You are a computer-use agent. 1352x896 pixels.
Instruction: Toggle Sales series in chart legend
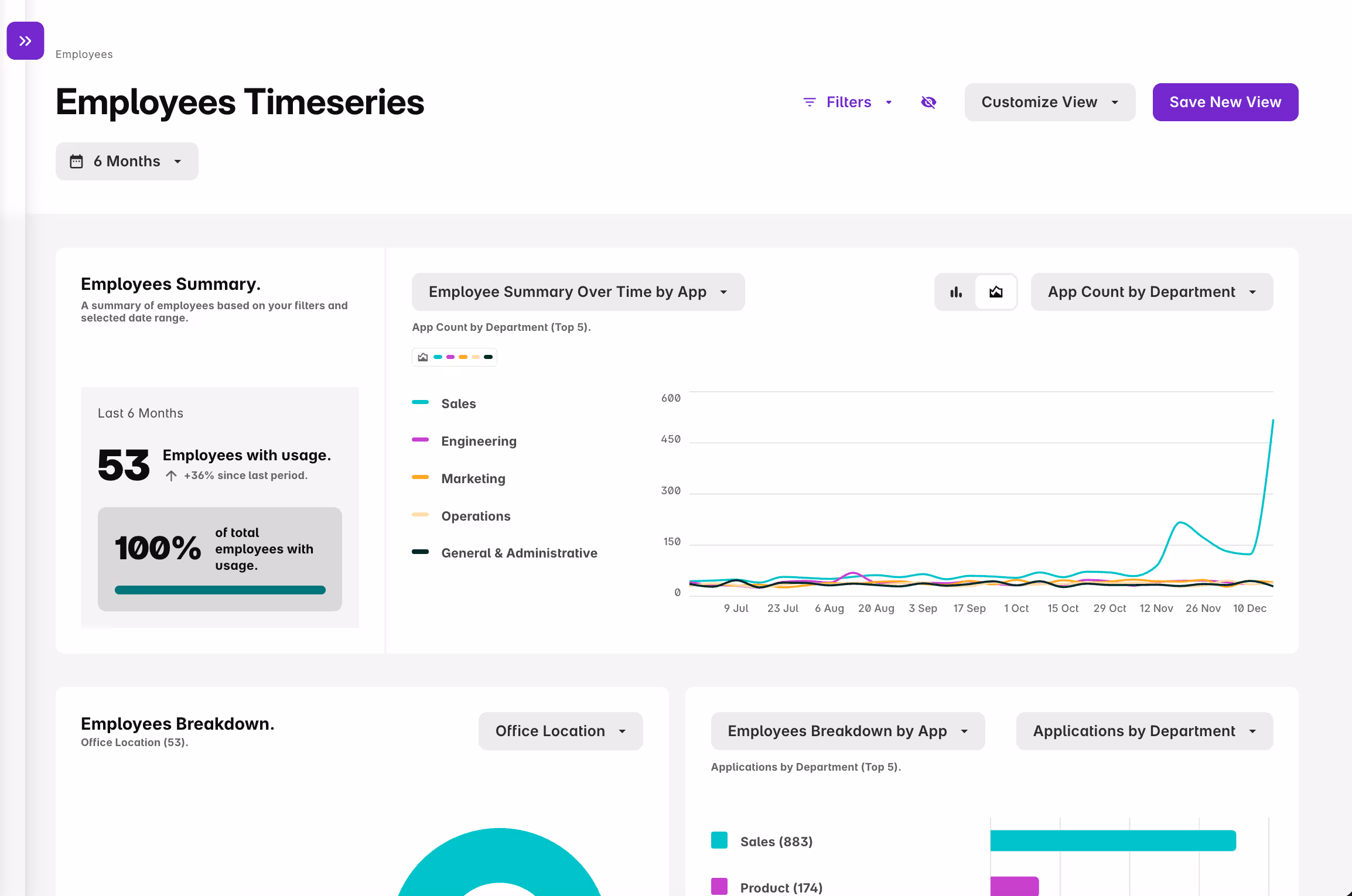click(458, 404)
